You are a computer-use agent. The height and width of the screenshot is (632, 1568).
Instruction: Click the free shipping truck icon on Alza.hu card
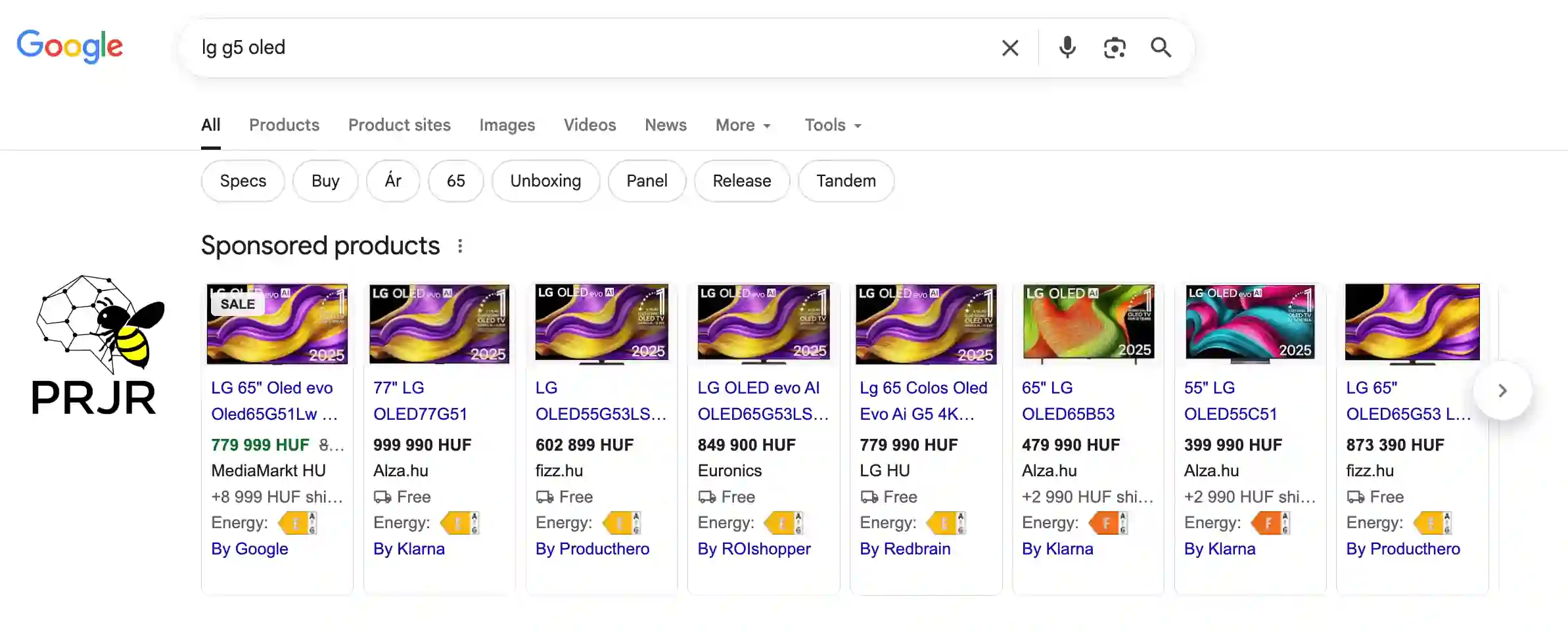382,497
